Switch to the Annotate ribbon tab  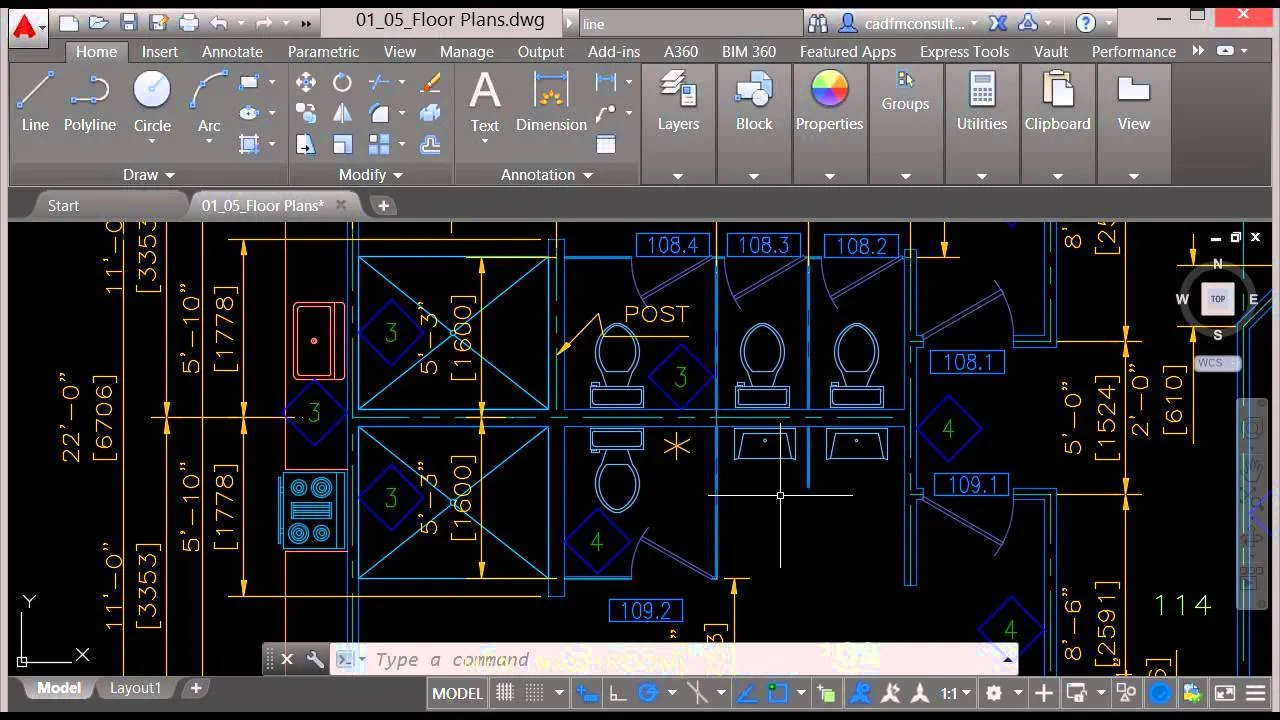(x=232, y=51)
